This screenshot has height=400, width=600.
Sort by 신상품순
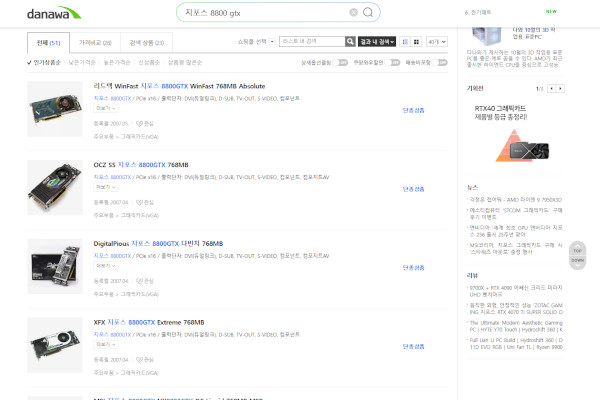[x=149, y=62]
